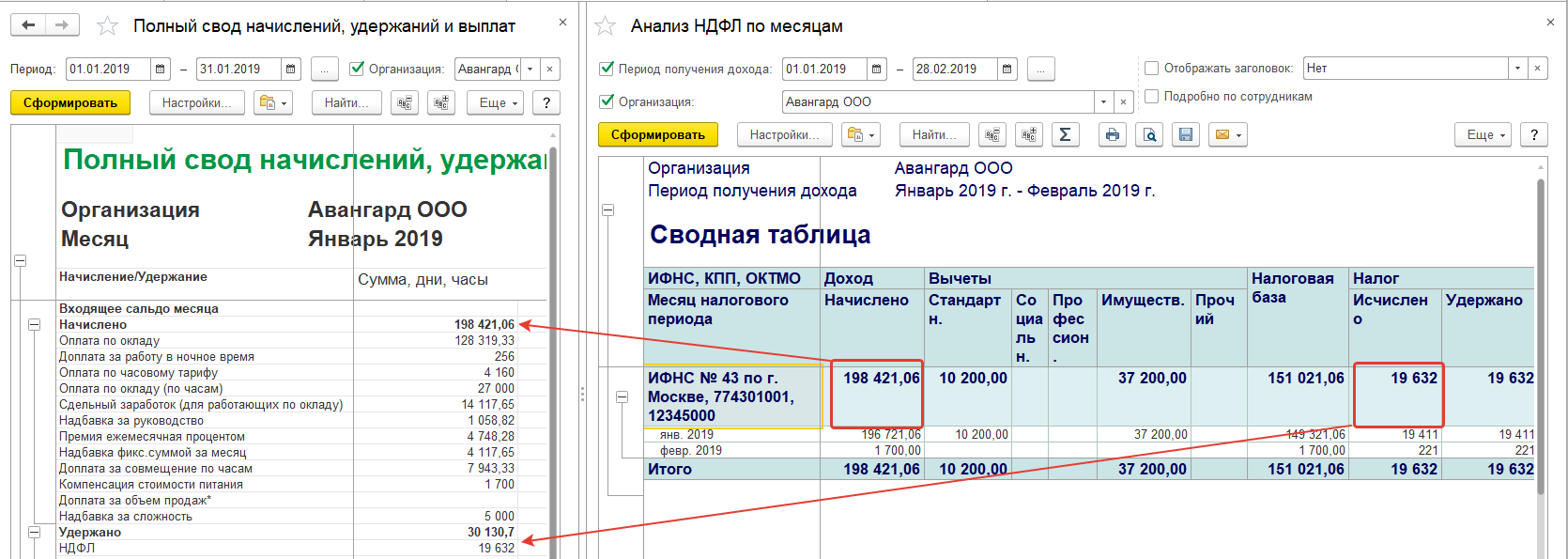This screenshot has height=559, width=1568.
Task: Click Настройки... in Полный свод
Action: pos(197,102)
